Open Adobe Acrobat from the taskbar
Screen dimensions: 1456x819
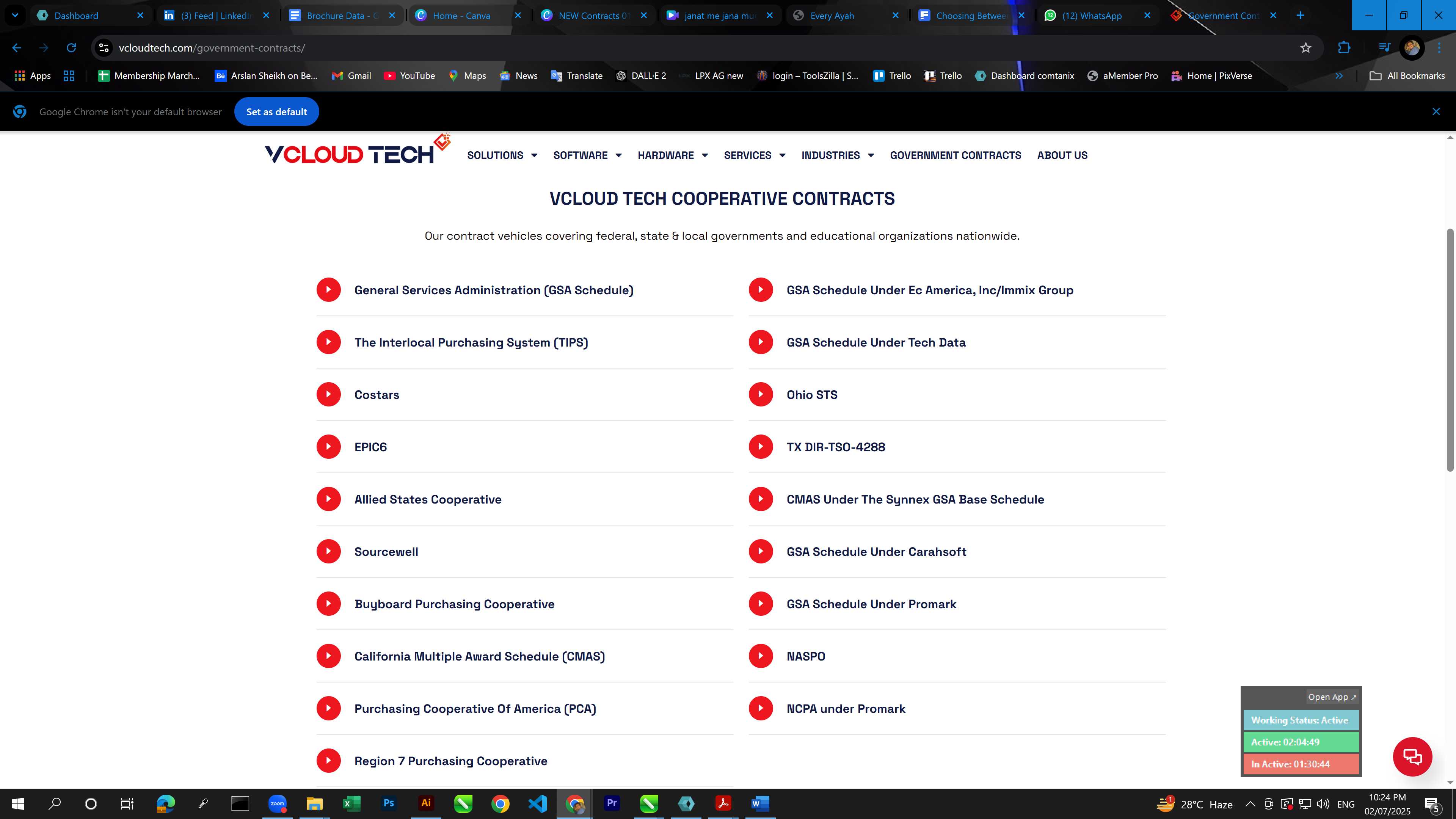(723, 803)
